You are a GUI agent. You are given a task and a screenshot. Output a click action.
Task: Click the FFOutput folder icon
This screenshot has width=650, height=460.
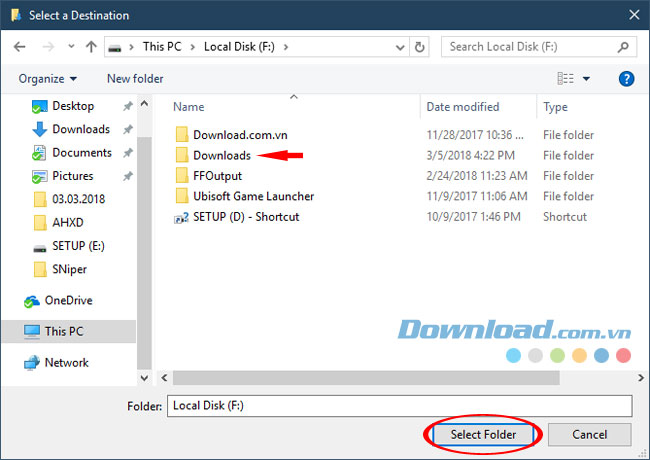182,176
